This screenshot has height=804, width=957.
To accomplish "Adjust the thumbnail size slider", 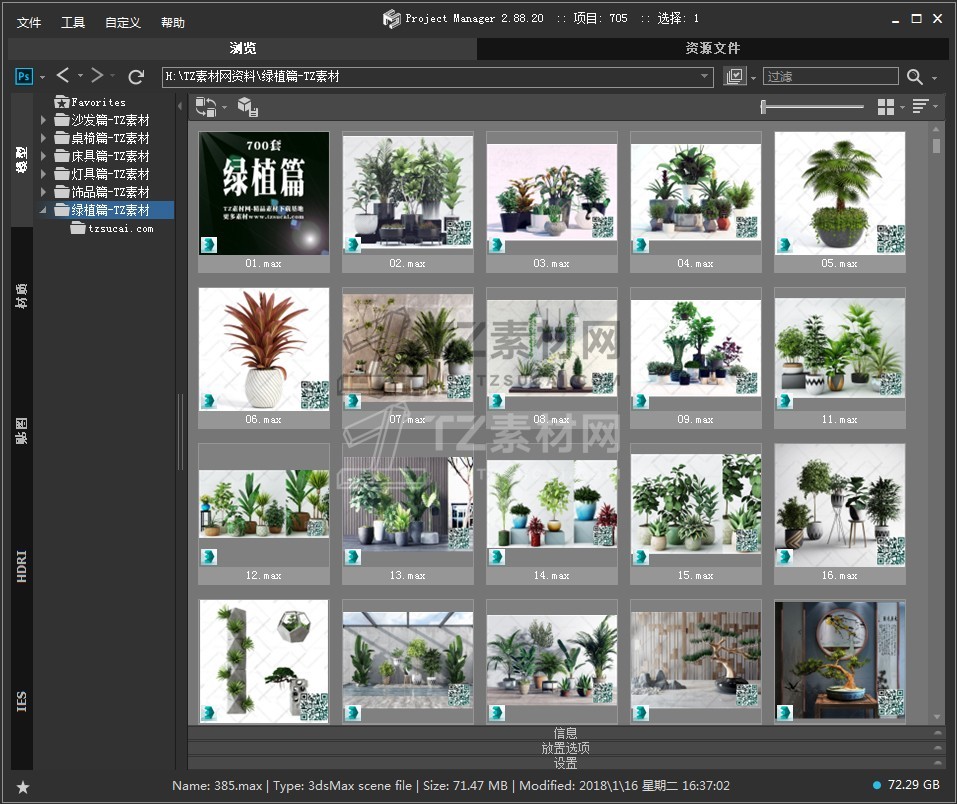I will 764,106.
